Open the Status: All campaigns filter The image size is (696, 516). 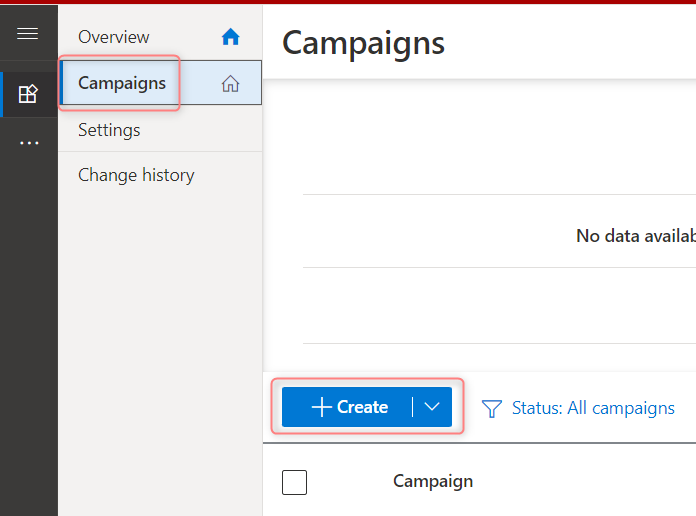coord(592,408)
